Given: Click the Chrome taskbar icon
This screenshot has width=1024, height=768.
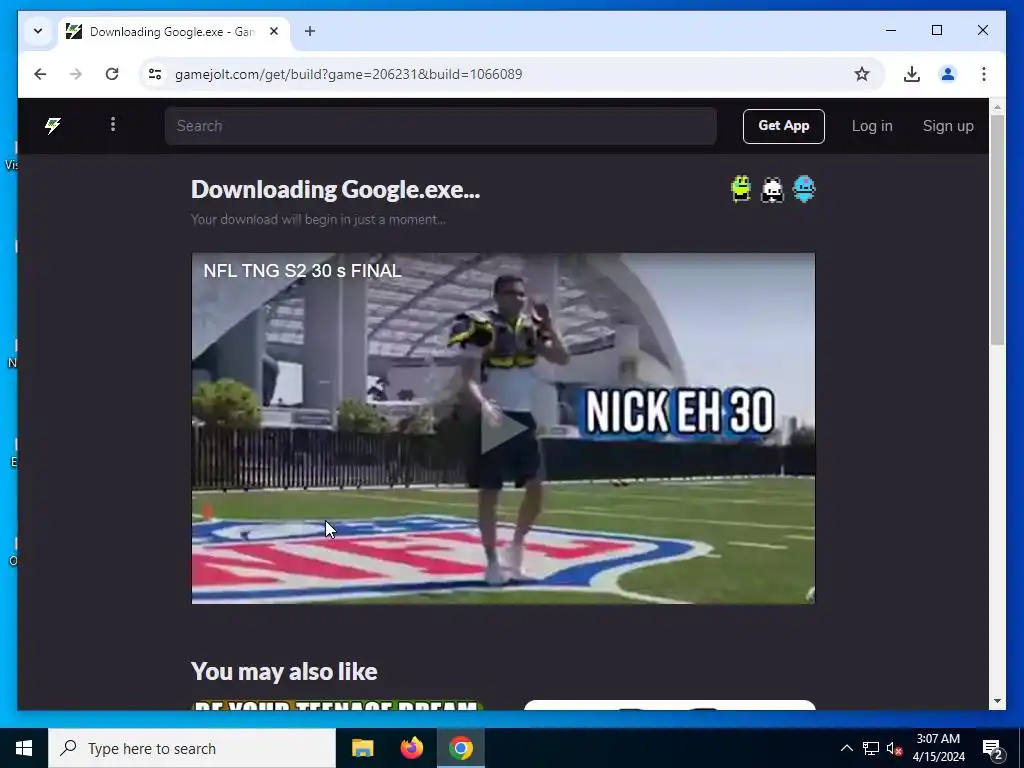Looking at the screenshot, I should tap(461, 748).
